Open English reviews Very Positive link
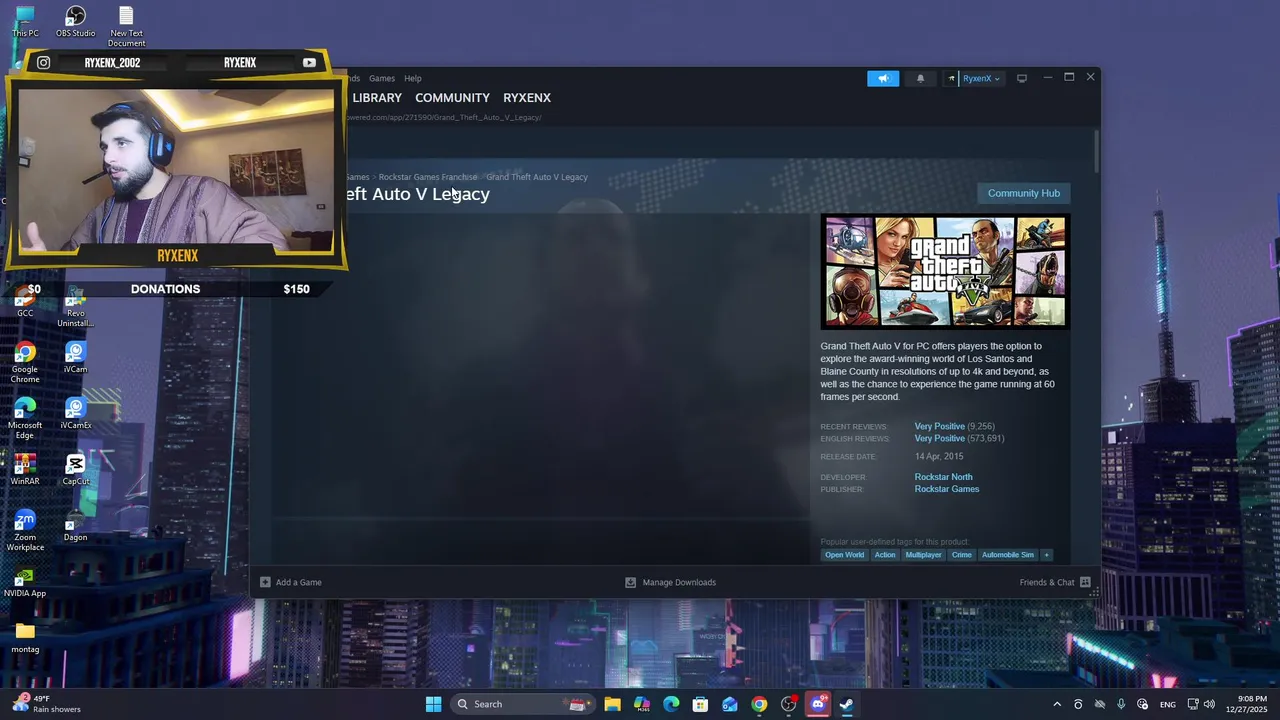The width and height of the screenshot is (1280, 720). (x=939, y=438)
